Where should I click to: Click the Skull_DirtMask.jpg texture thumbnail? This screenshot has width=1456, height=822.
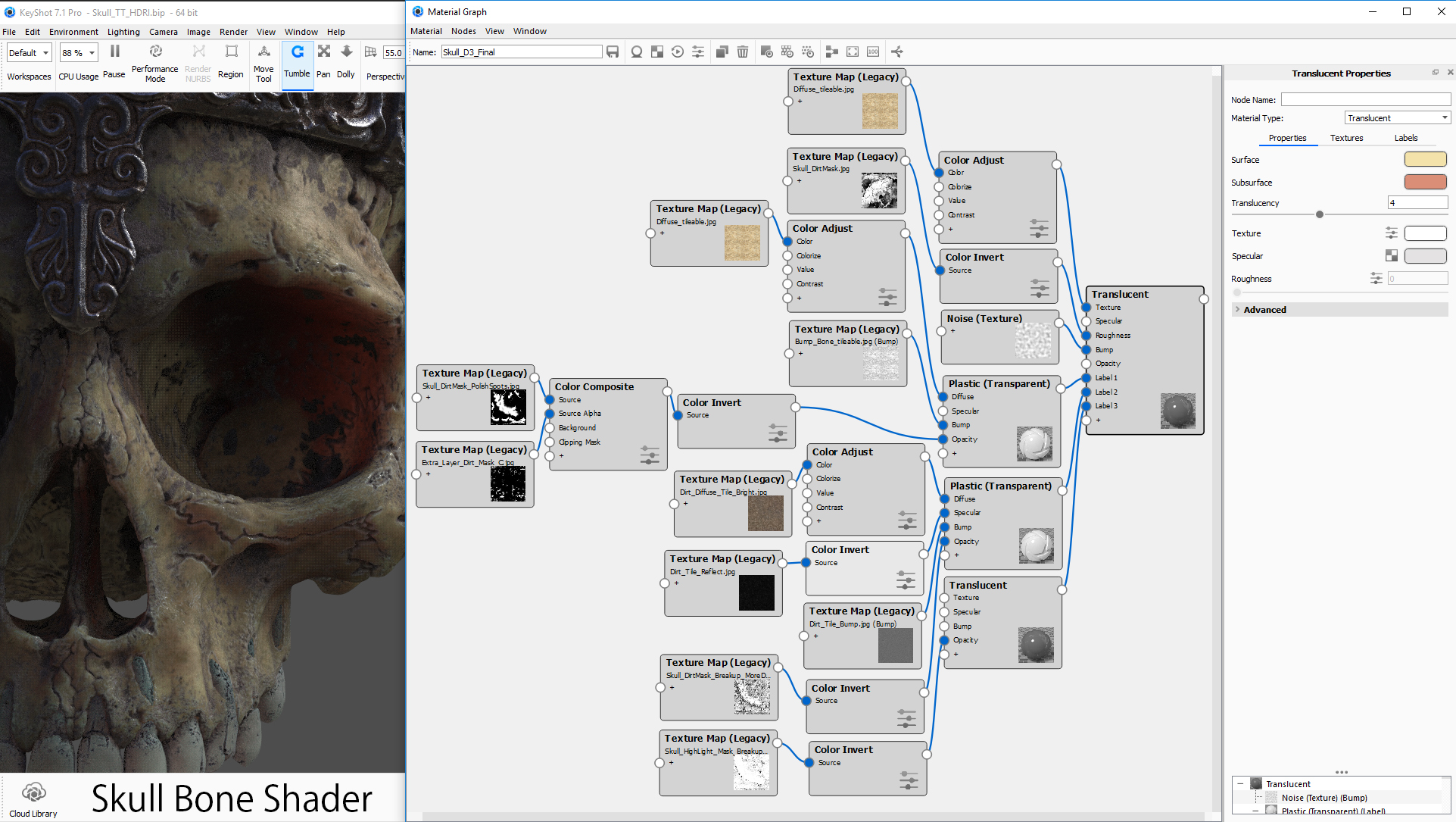point(879,190)
